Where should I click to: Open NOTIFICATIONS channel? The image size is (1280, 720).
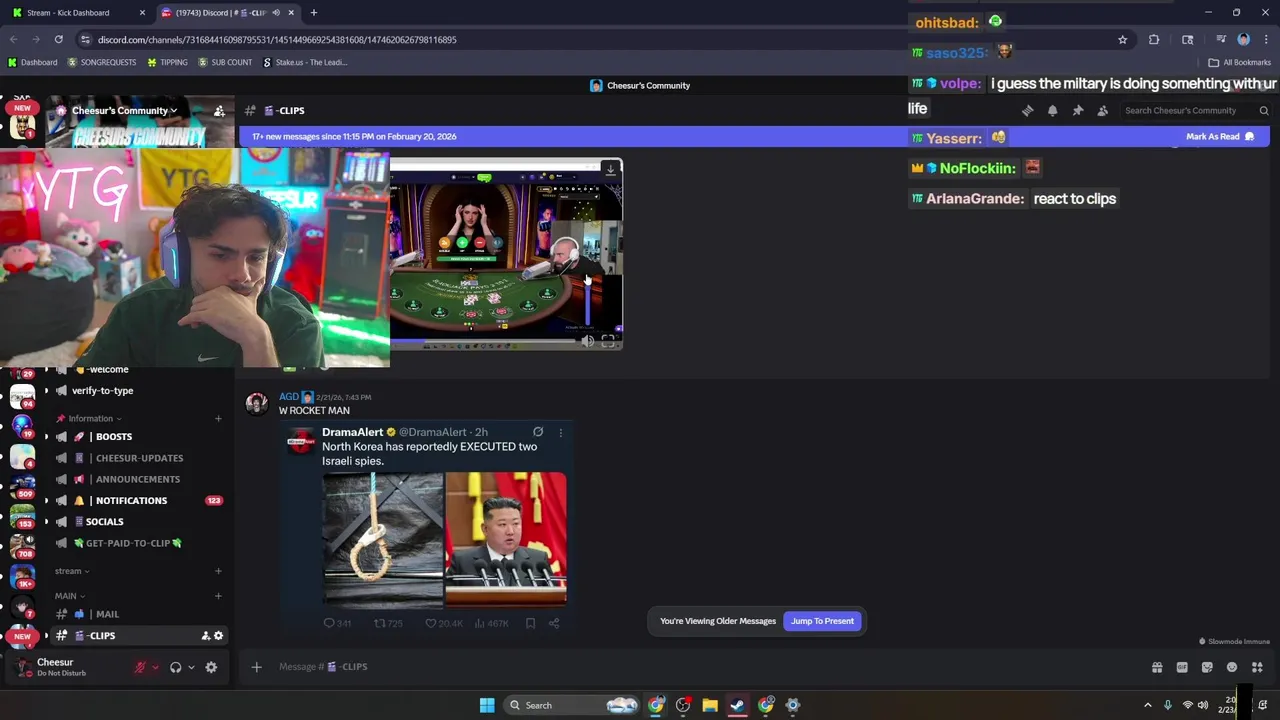[x=138, y=500]
